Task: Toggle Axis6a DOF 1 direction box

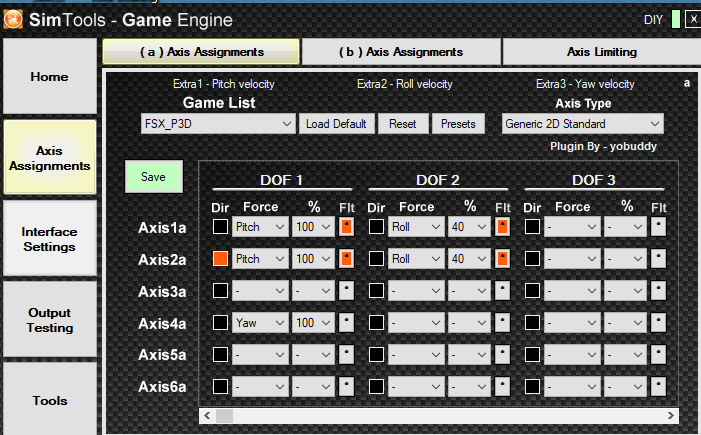Action: coord(220,386)
